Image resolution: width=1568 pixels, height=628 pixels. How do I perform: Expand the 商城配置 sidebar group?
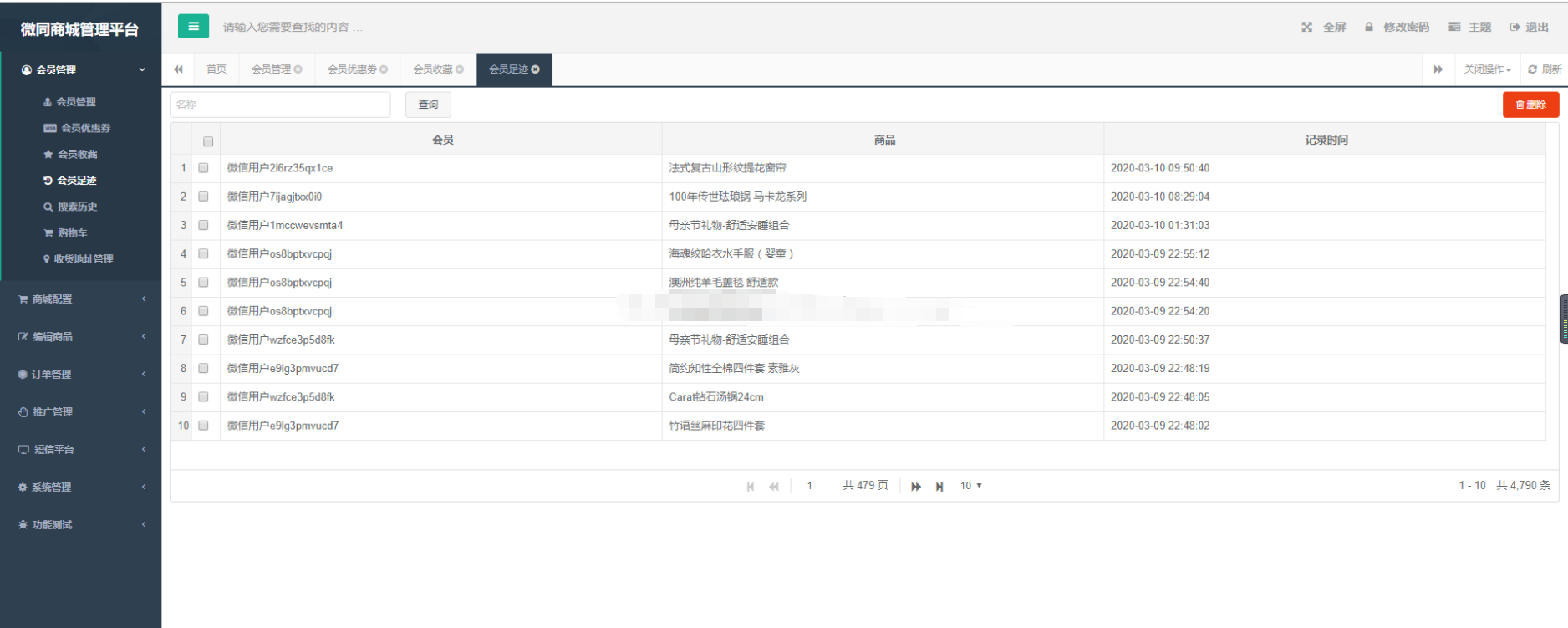(x=81, y=299)
